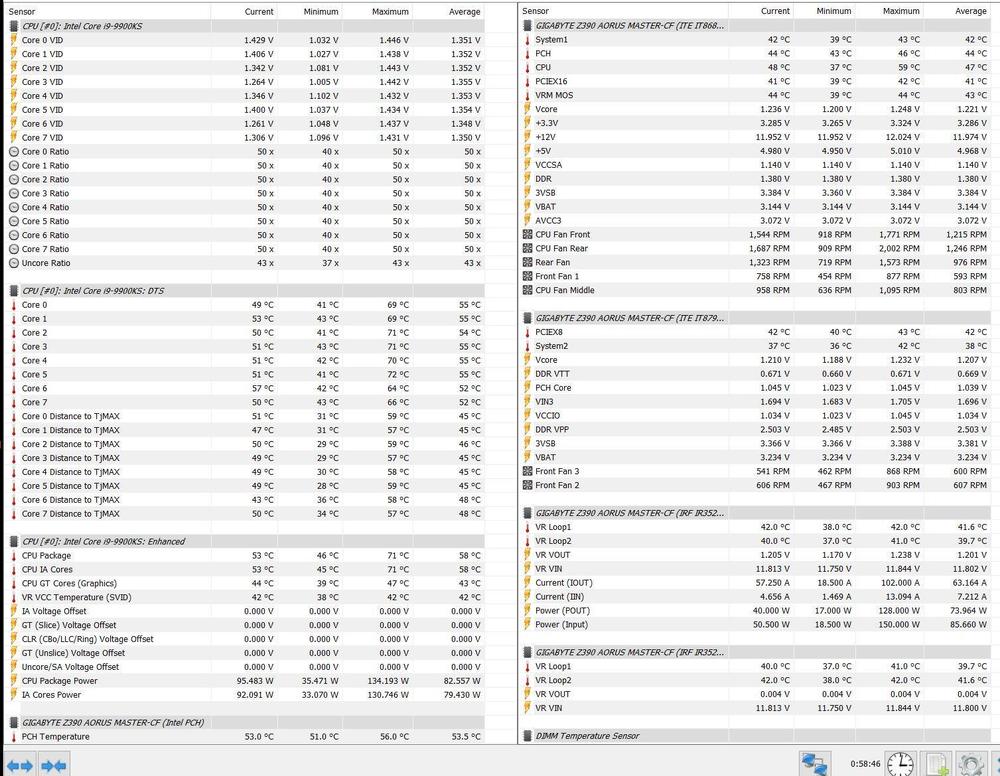The width and height of the screenshot is (1000, 776).
Task: Click the lightning bolt icon beside Core 0 VID
Action: [x=13, y=40]
